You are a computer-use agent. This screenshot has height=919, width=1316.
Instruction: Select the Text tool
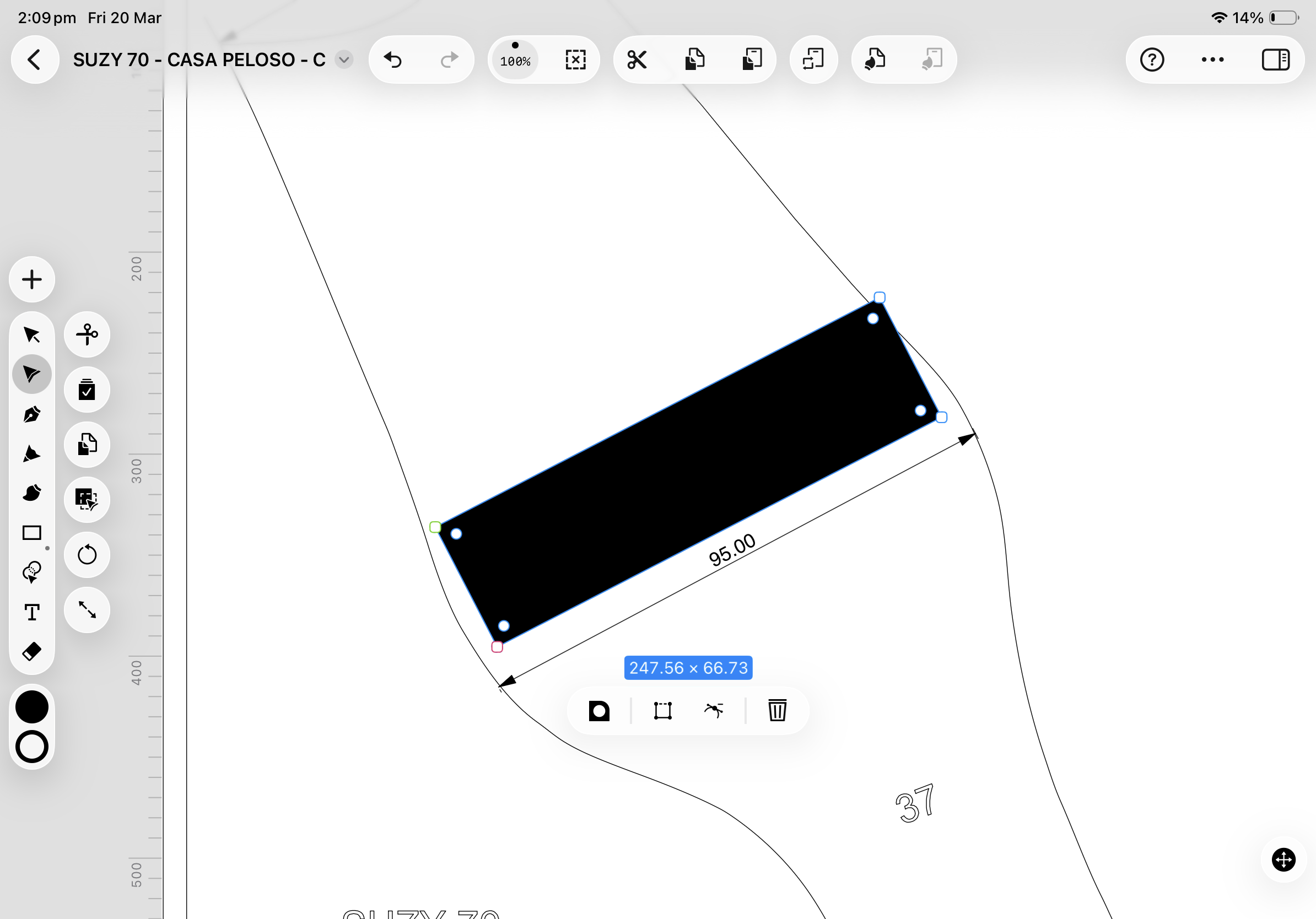click(31, 613)
